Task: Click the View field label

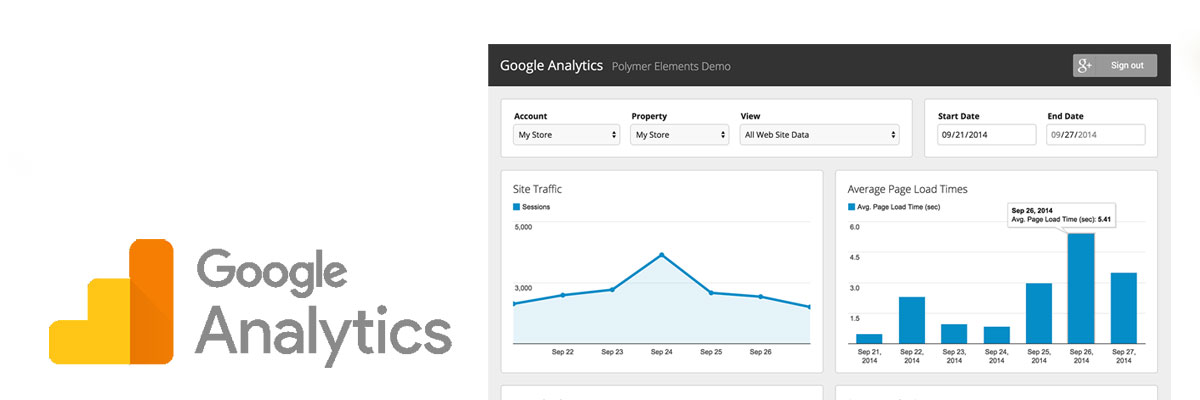Action: [x=751, y=116]
